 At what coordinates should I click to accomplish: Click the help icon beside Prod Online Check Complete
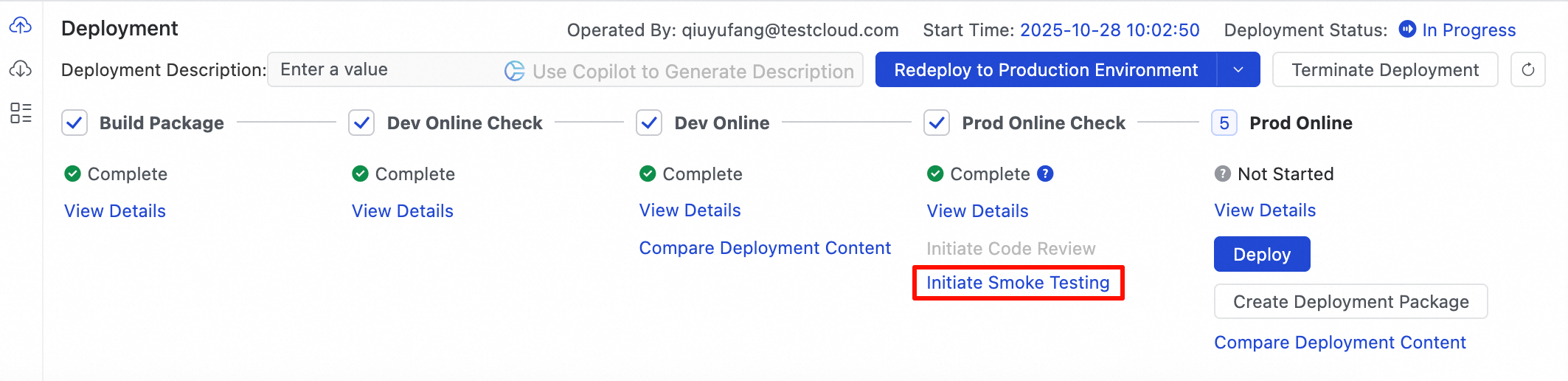tap(1045, 174)
